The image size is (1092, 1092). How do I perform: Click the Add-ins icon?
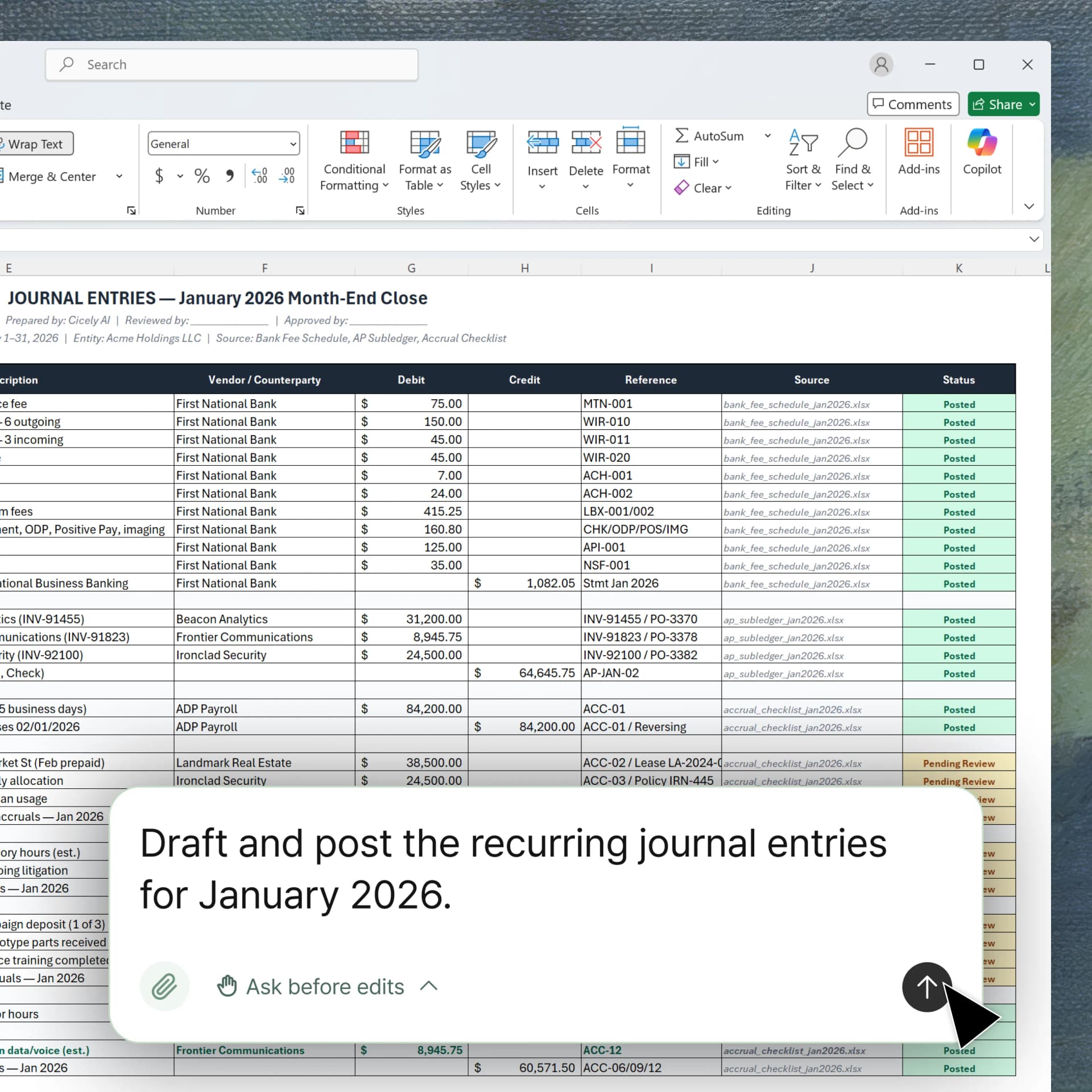point(919,143)
